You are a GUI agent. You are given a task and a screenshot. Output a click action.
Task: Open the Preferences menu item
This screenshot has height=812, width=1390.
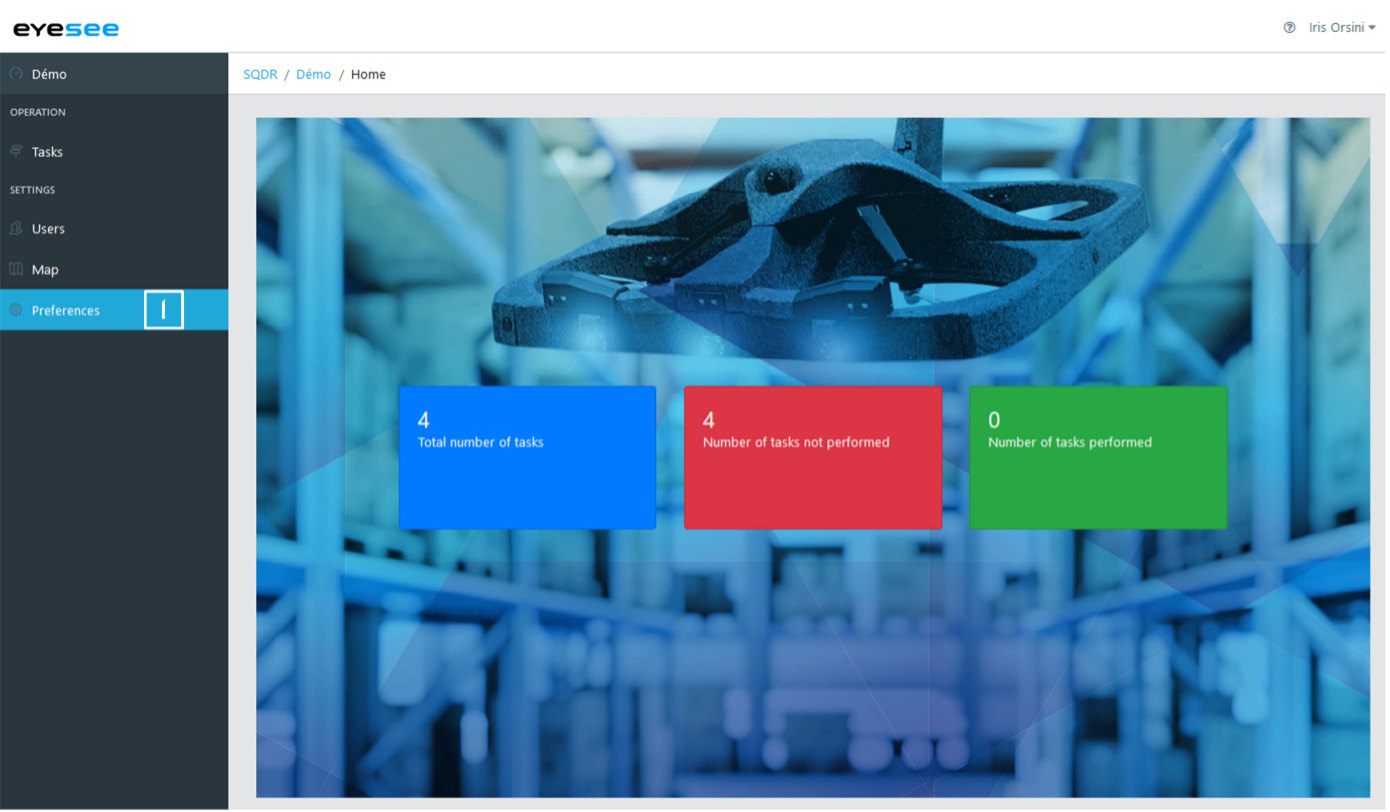114,310
